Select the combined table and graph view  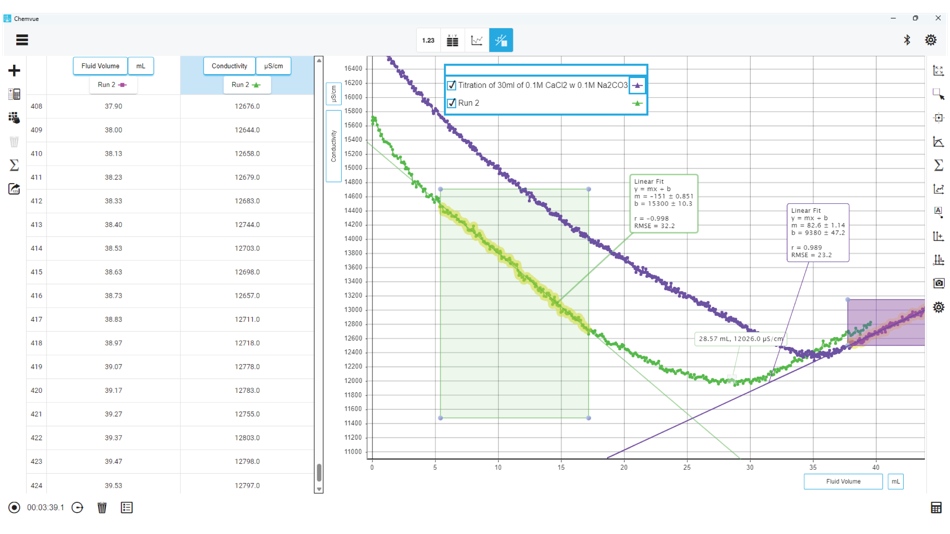(501, 41)
